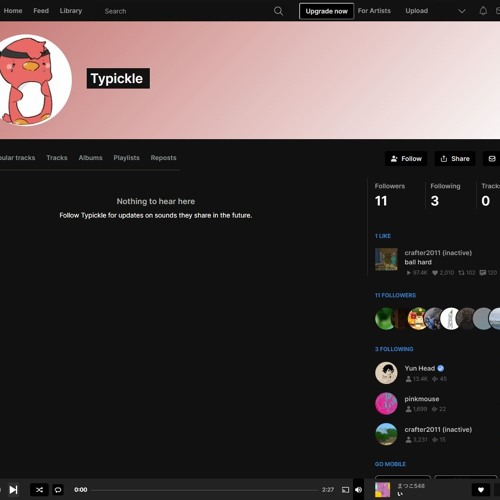
Task: Open the cast to device icon
Action: tap(345, 490)
